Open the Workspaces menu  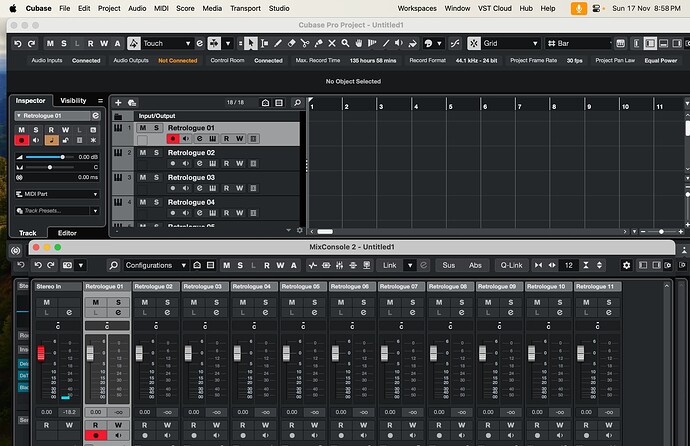tap(417, 8)
